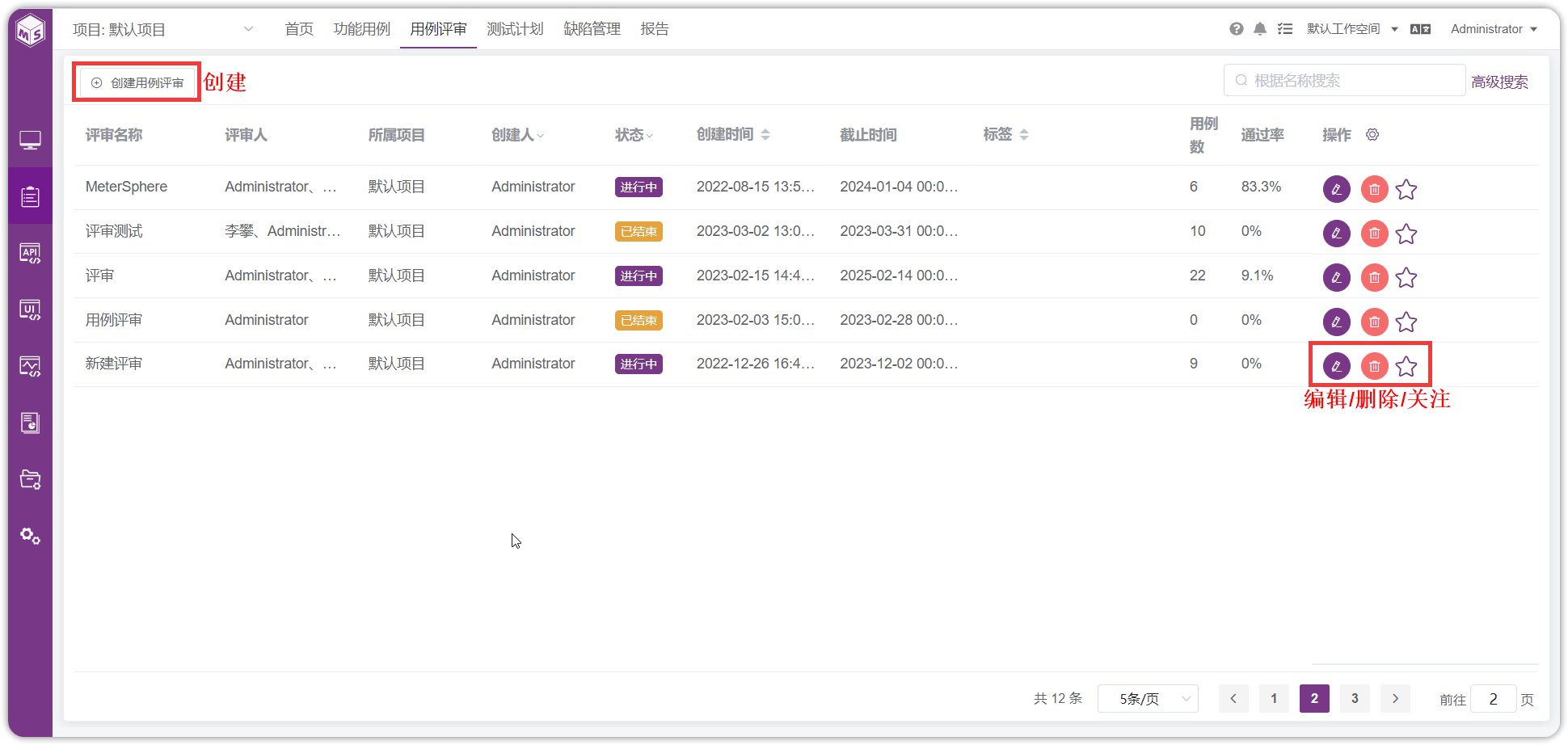The width and height of the screenshot is (1568, 745).
Task: Delete the 评审测试 review row
Action: tap(1375, 234)
